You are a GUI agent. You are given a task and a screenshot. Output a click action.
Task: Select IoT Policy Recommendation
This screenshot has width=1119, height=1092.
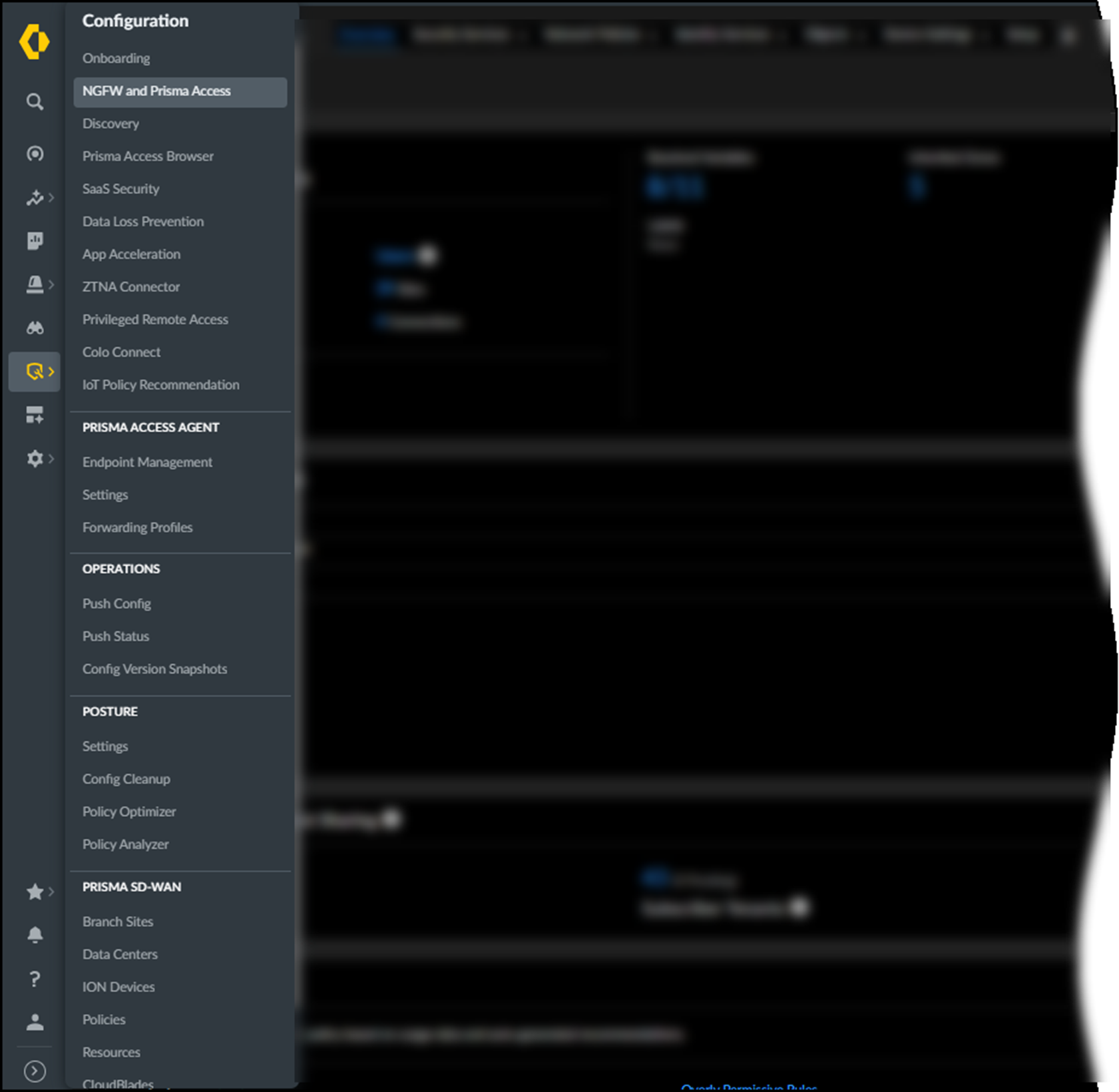pyautogui.click(x=160, y=384)
